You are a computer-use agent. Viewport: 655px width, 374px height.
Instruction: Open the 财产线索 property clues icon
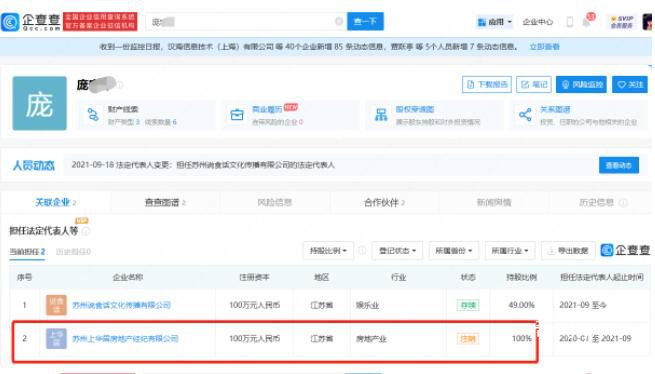(x=93, y=114)
